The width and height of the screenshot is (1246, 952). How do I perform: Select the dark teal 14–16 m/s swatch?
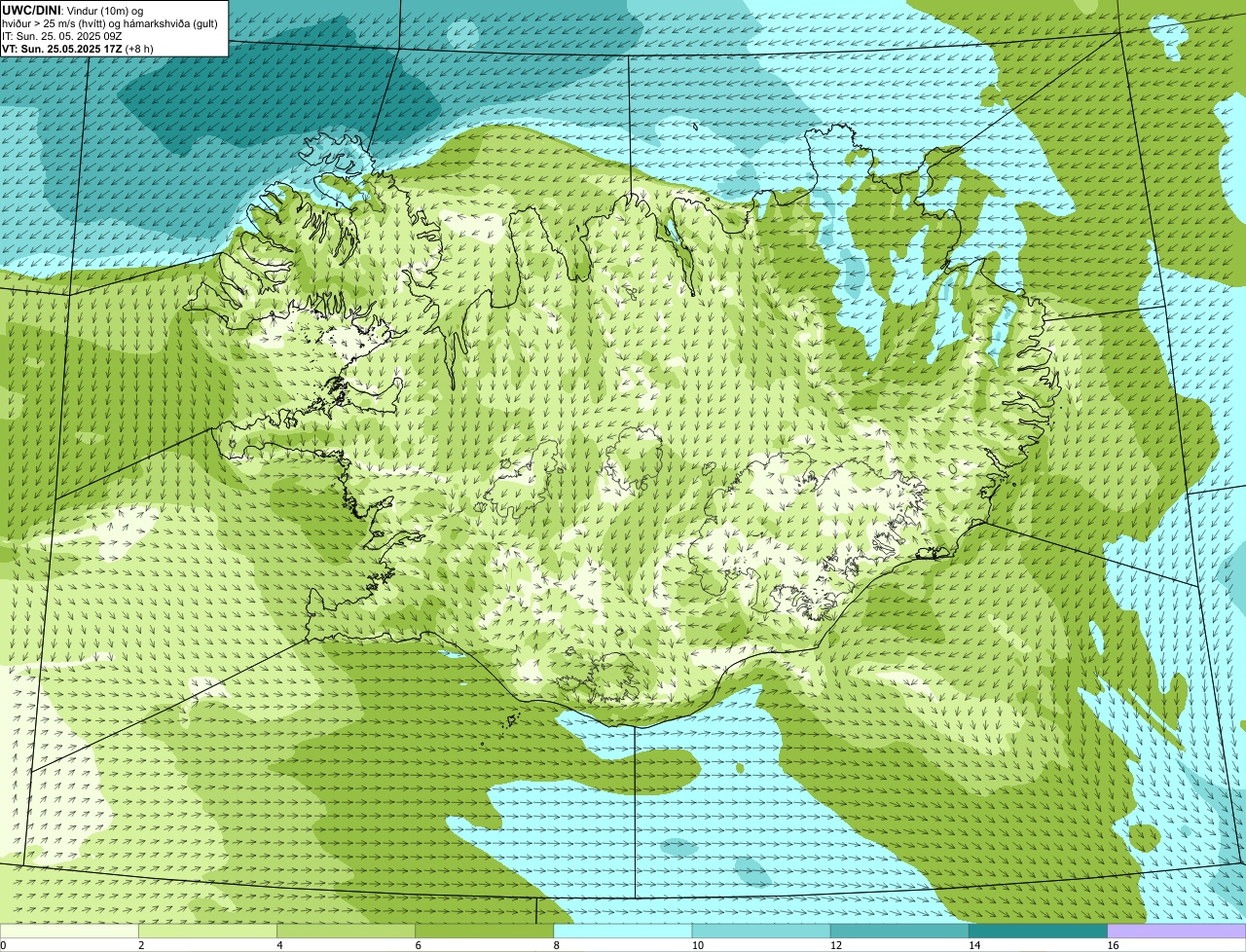click(x=1038, y=932)
